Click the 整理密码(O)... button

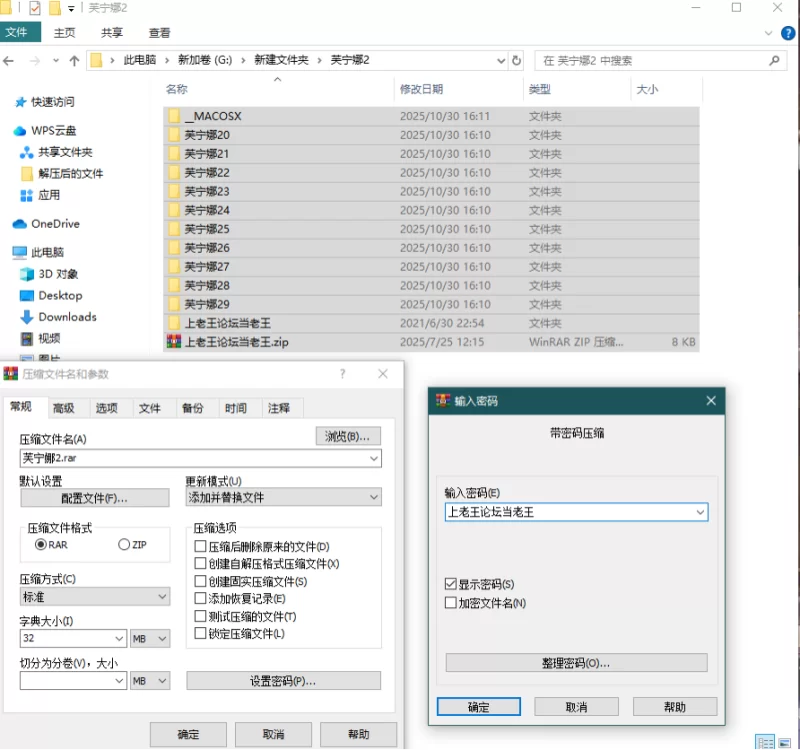(576, 663)
